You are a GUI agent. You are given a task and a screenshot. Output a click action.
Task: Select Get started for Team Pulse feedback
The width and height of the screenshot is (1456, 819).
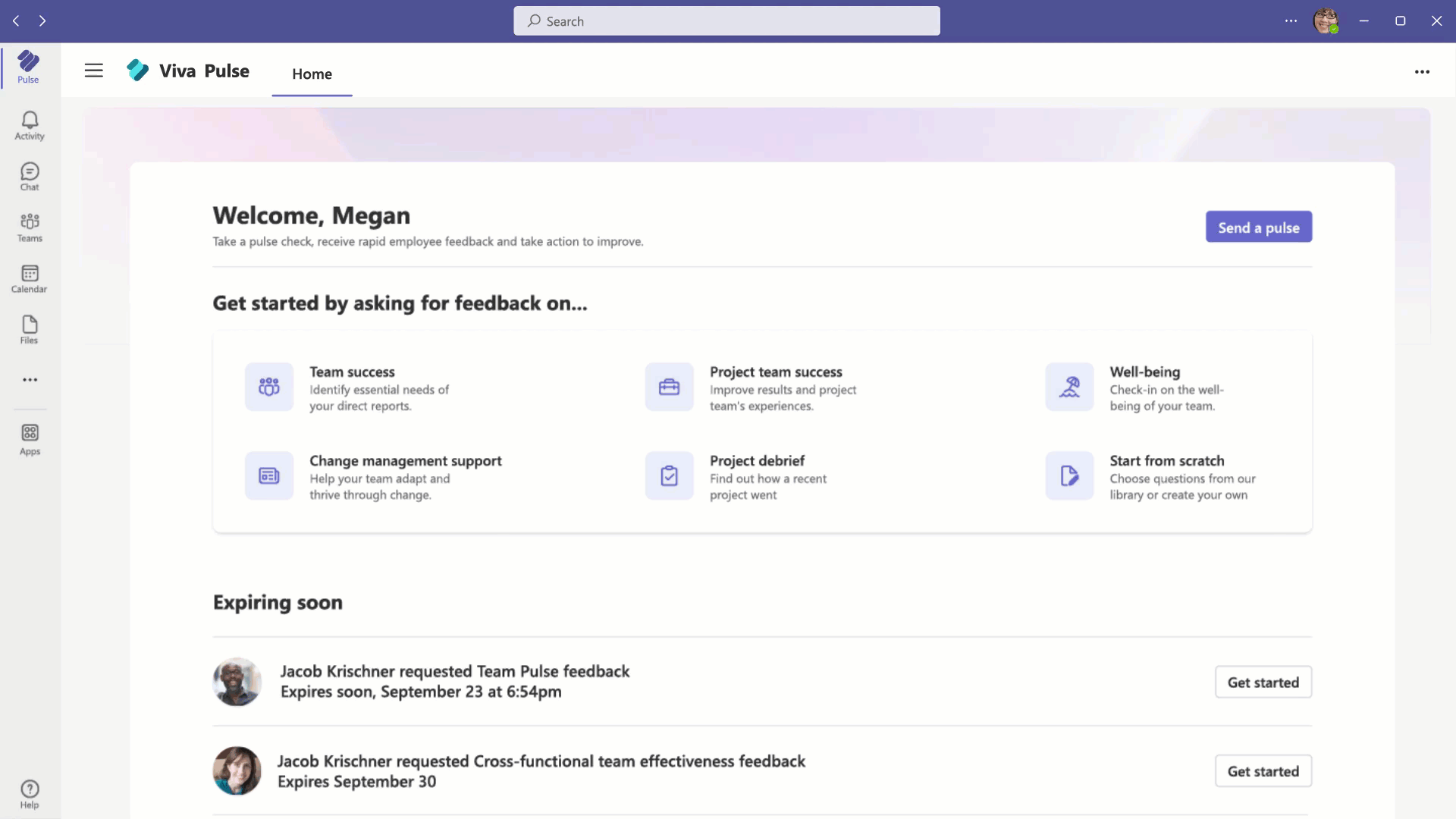[x=1263, y=681]
